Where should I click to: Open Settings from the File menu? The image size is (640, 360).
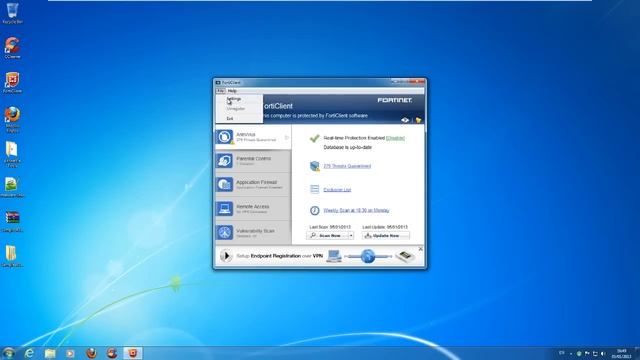234,99
